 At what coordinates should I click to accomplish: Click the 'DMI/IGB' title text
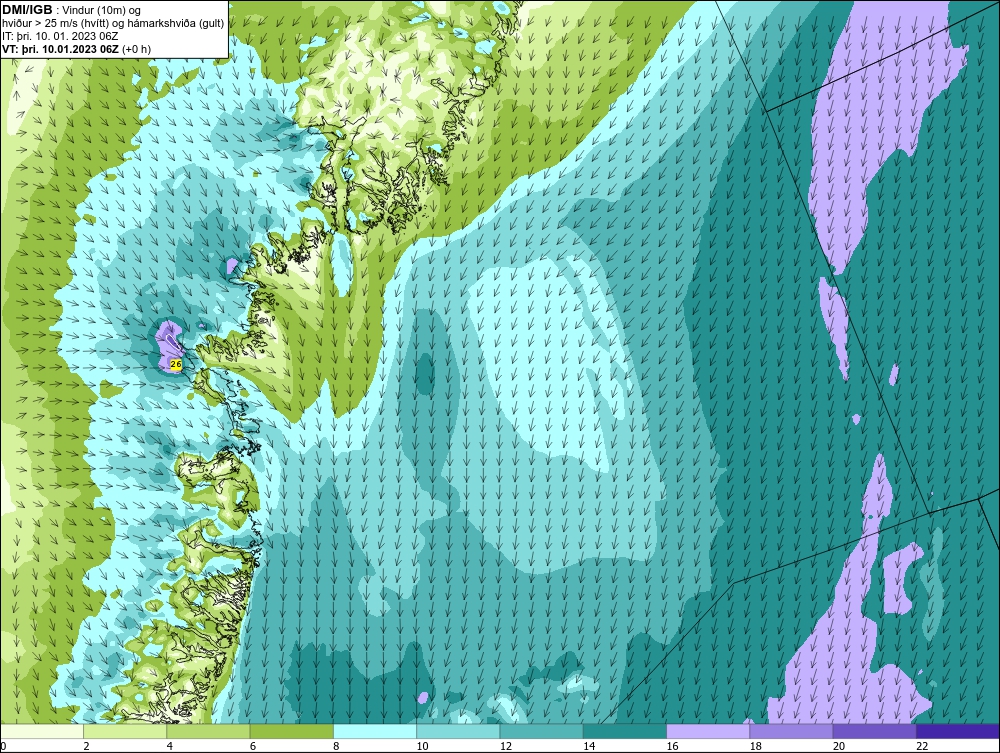coord(27,10)
